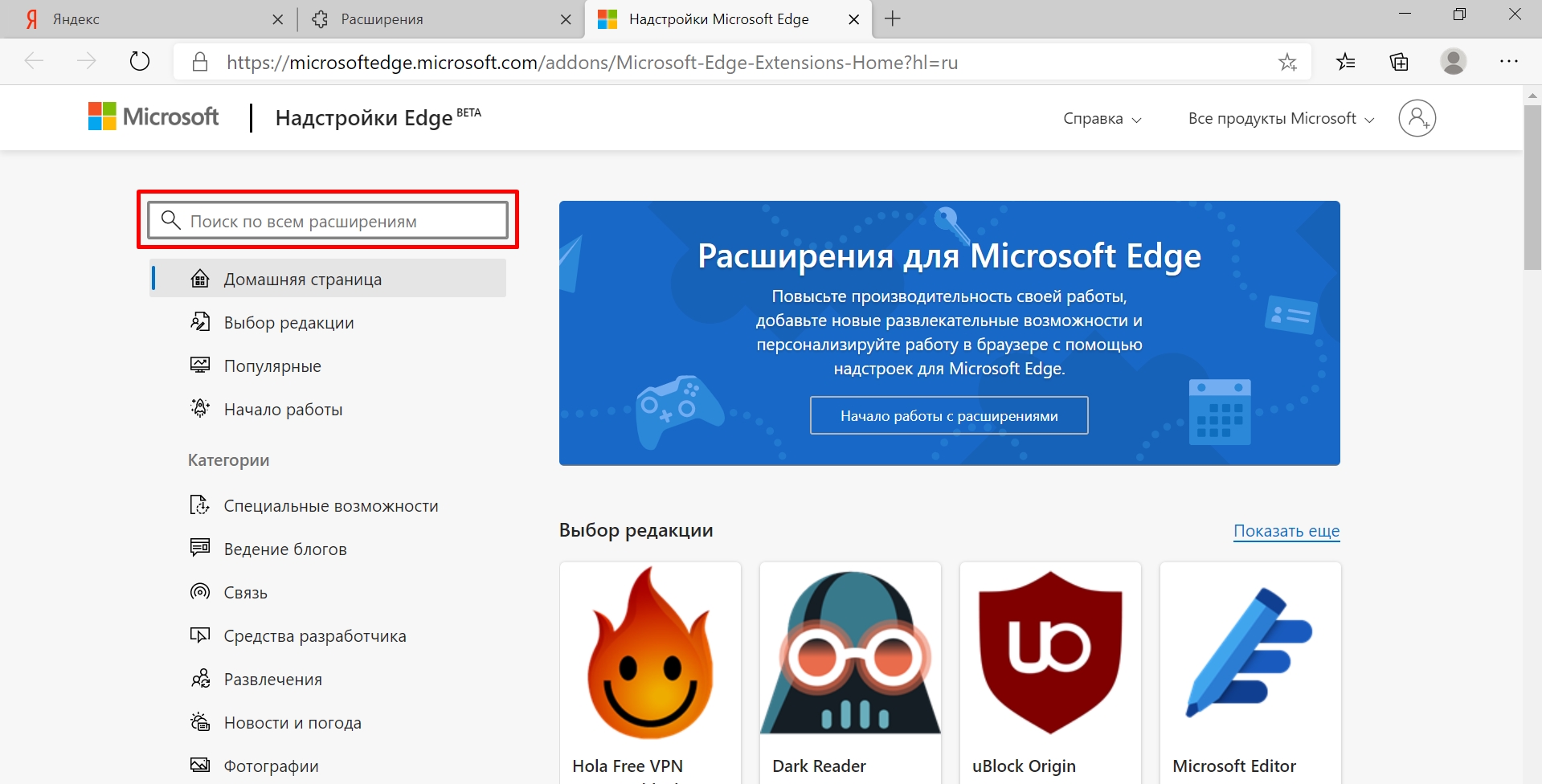Image resolution: width=1542 pixels, height=784 pixels.
Task: Click the Развлечения category icon
Action: 200,679
